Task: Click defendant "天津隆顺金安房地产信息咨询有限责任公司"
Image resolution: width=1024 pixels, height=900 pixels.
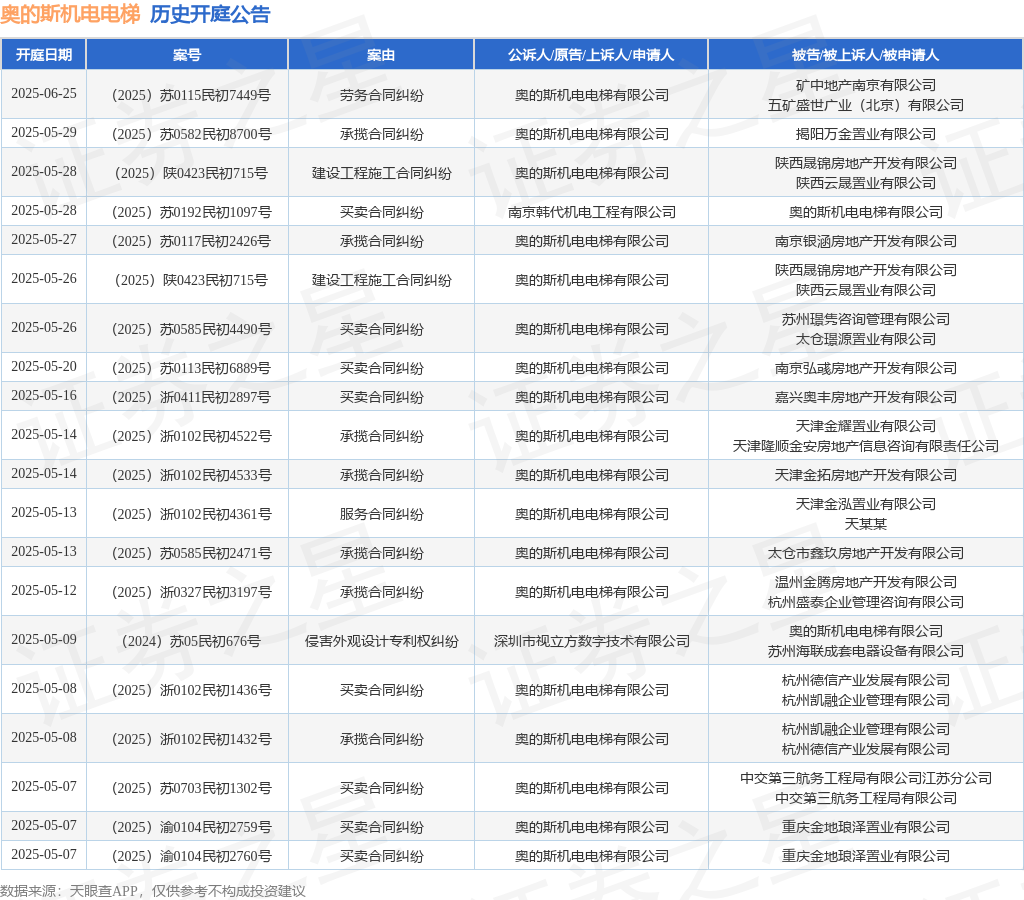Action: pyautogui.click(x=865, y=446)
